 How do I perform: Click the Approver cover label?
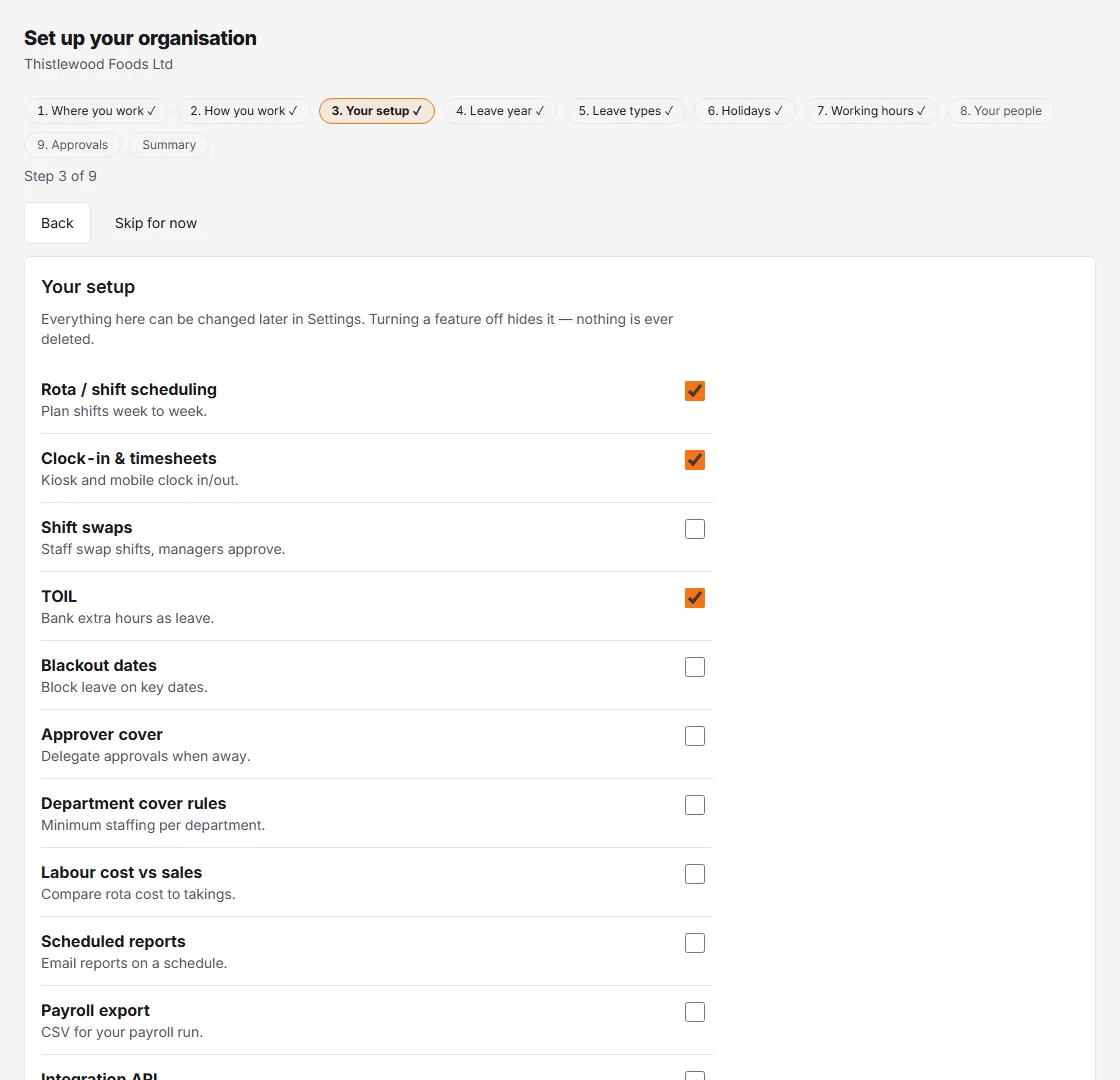point(102,734)
